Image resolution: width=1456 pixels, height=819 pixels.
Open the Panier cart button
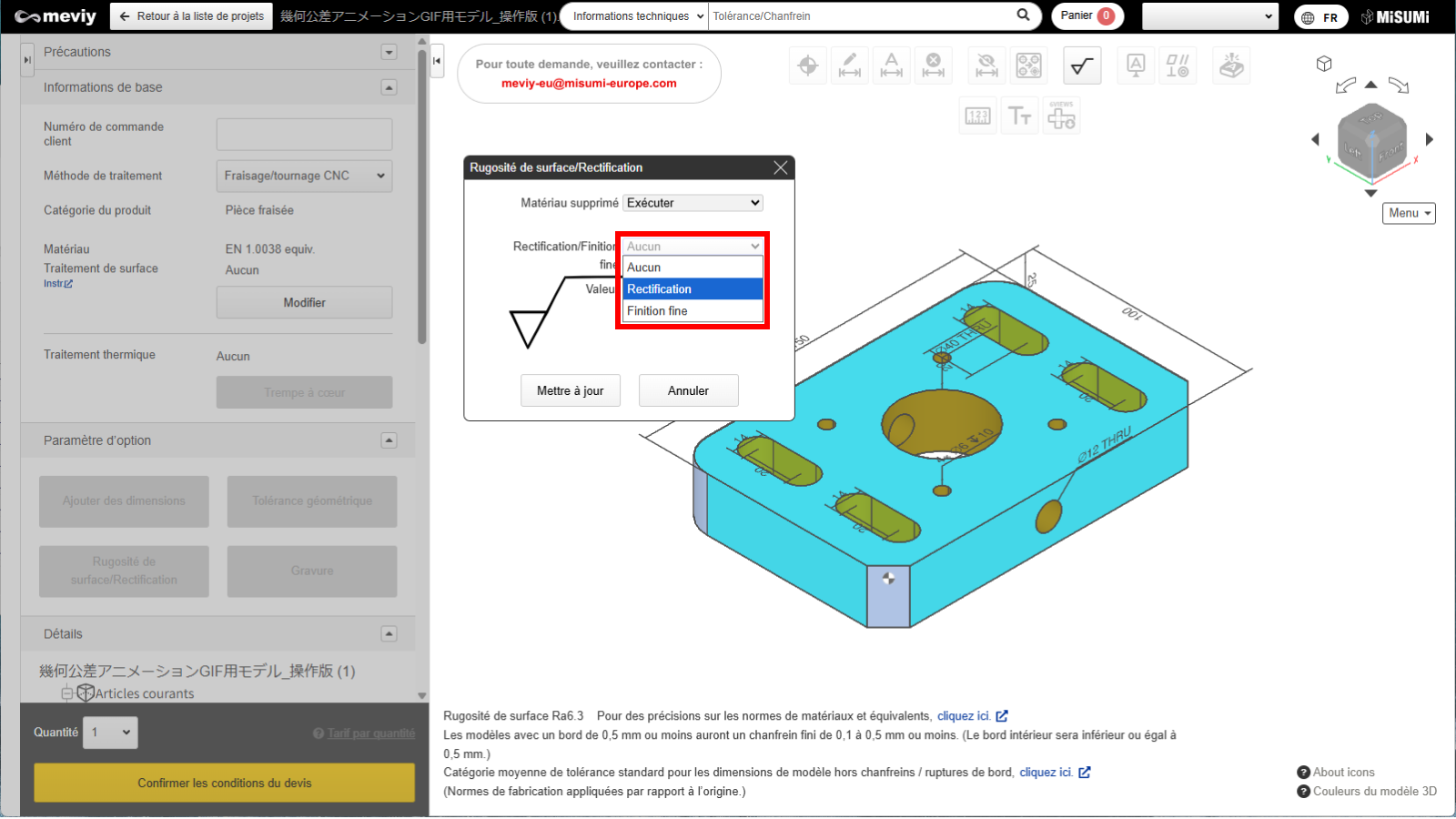[x=1087, y=15]
